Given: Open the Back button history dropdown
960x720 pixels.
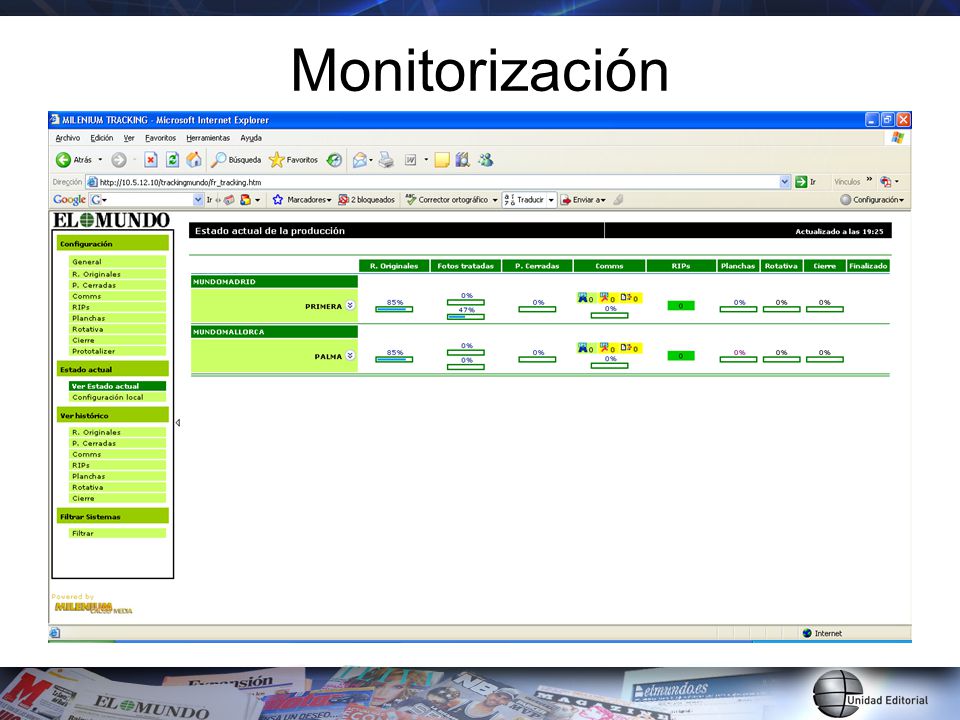Looking at the screenshot, I should pos(100,160).
